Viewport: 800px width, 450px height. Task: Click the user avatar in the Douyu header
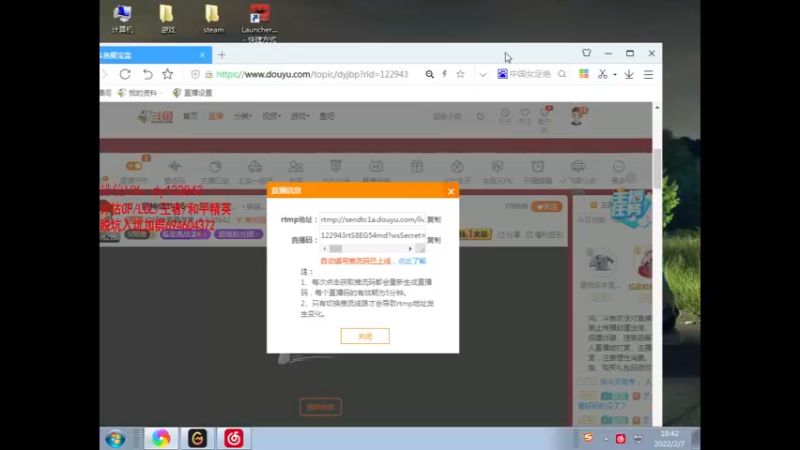[x=577, y=116]
